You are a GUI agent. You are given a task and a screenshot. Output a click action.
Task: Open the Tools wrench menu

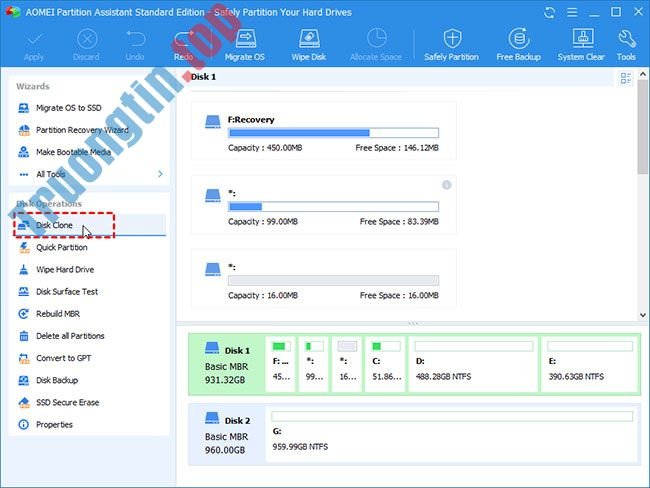626,45
